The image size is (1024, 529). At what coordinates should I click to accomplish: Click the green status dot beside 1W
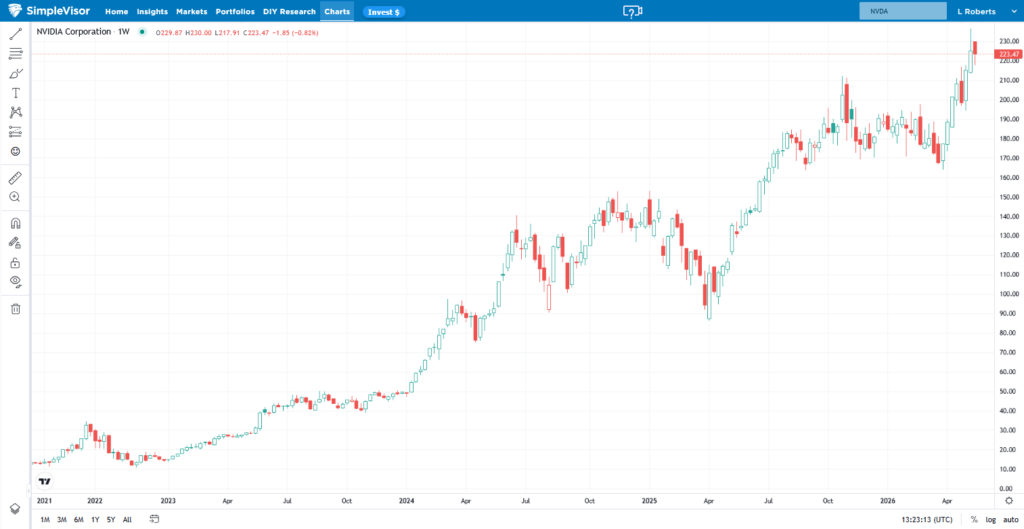(x=142, y=31)
